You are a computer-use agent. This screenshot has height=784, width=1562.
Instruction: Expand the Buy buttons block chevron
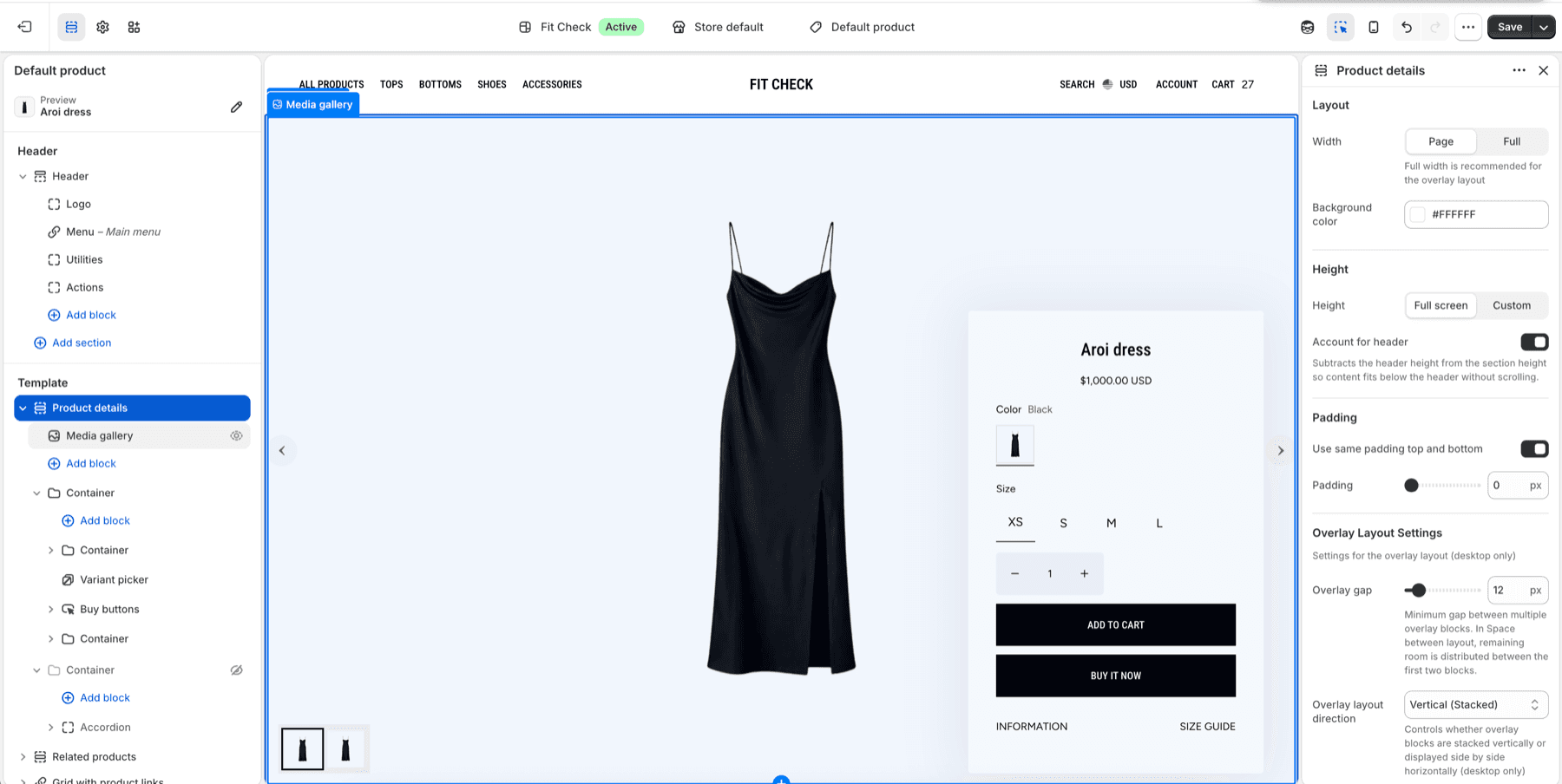50,609
